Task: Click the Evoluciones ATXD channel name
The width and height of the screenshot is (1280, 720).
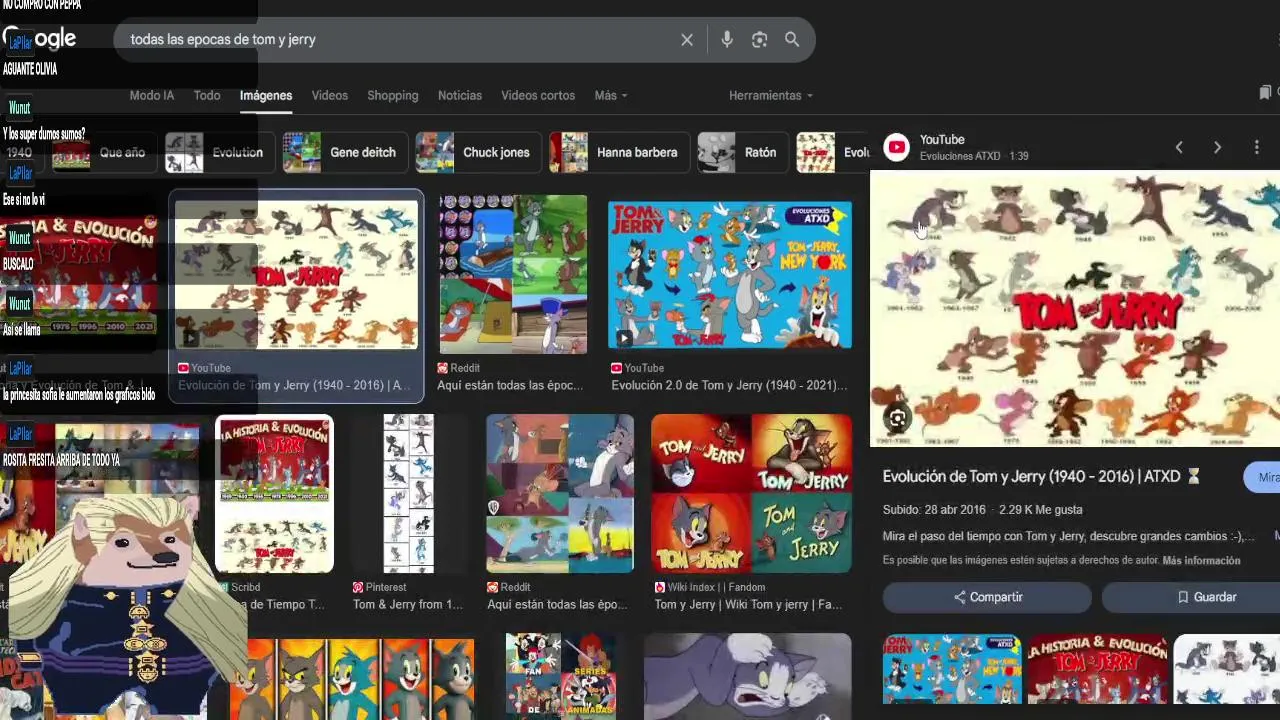Action: (x=960, y=156)
